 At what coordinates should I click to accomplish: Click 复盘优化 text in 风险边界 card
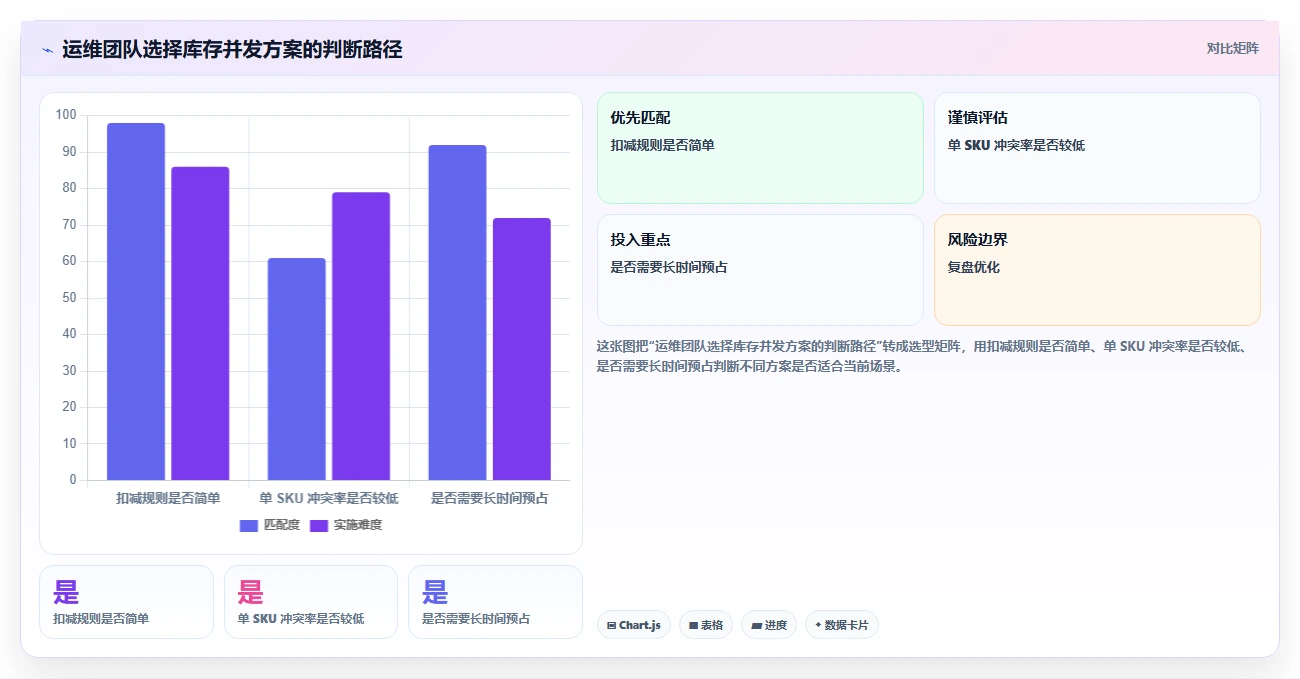point(974,267)
